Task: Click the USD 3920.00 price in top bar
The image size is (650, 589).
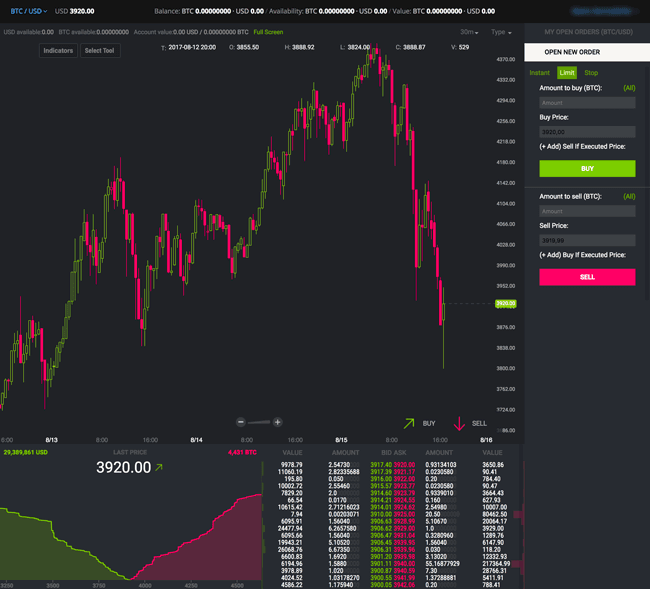Action: tap(75, 11)
